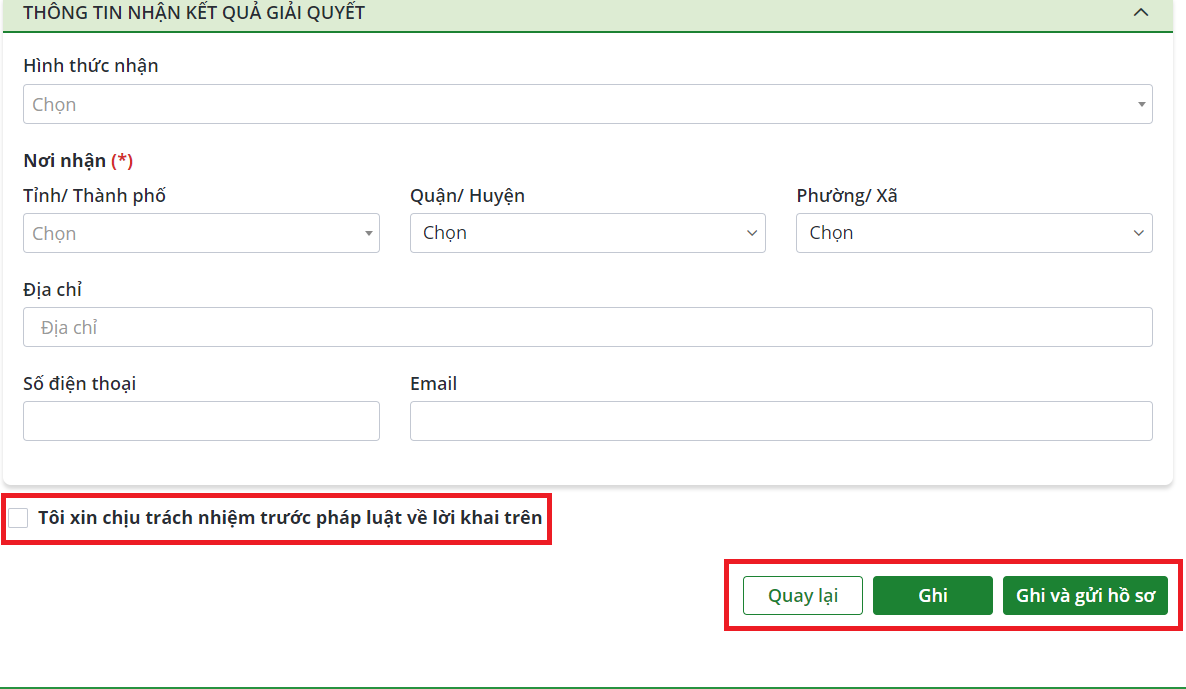
Task: Click the 'Tôi xin chịu trách nhiệm' label text
Action: (x=290, y=518)
